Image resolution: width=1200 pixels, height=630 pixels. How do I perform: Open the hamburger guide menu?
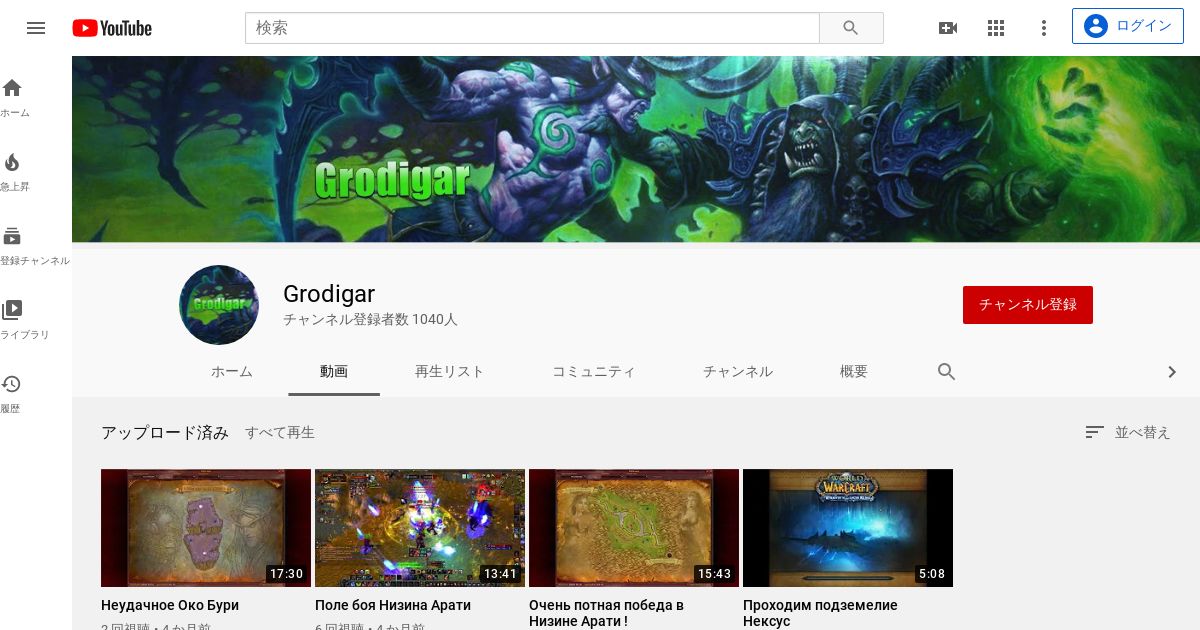36,28
